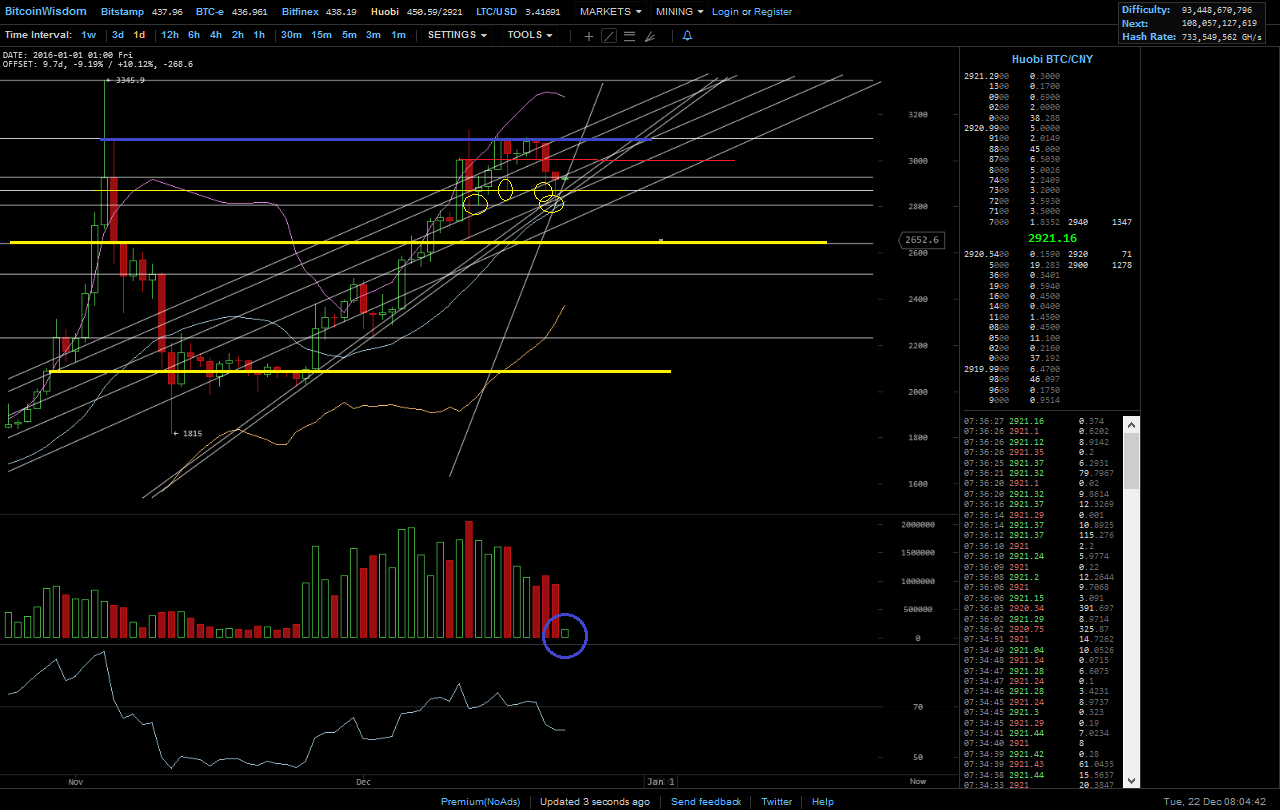The width and height of the screenshot is (1280, 810).
Task: Click the ask row with 38.288 volume
Action: point(1050,117)
